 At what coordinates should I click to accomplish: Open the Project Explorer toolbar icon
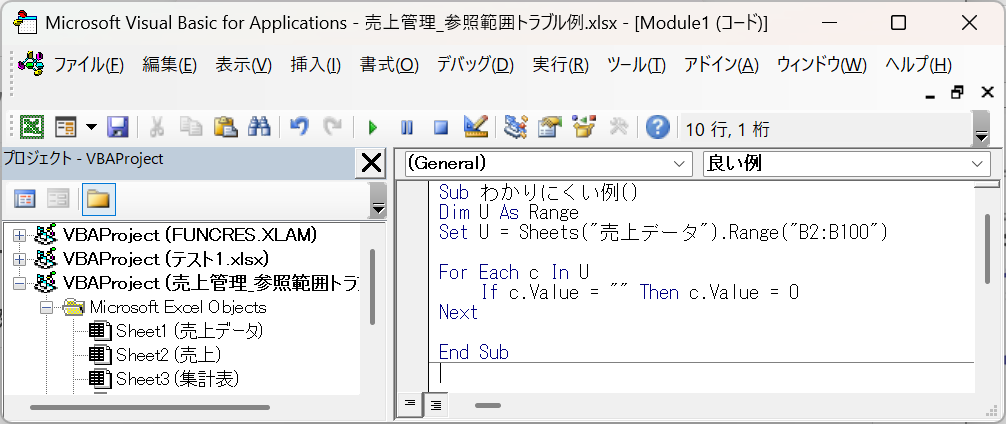(515, 127)
